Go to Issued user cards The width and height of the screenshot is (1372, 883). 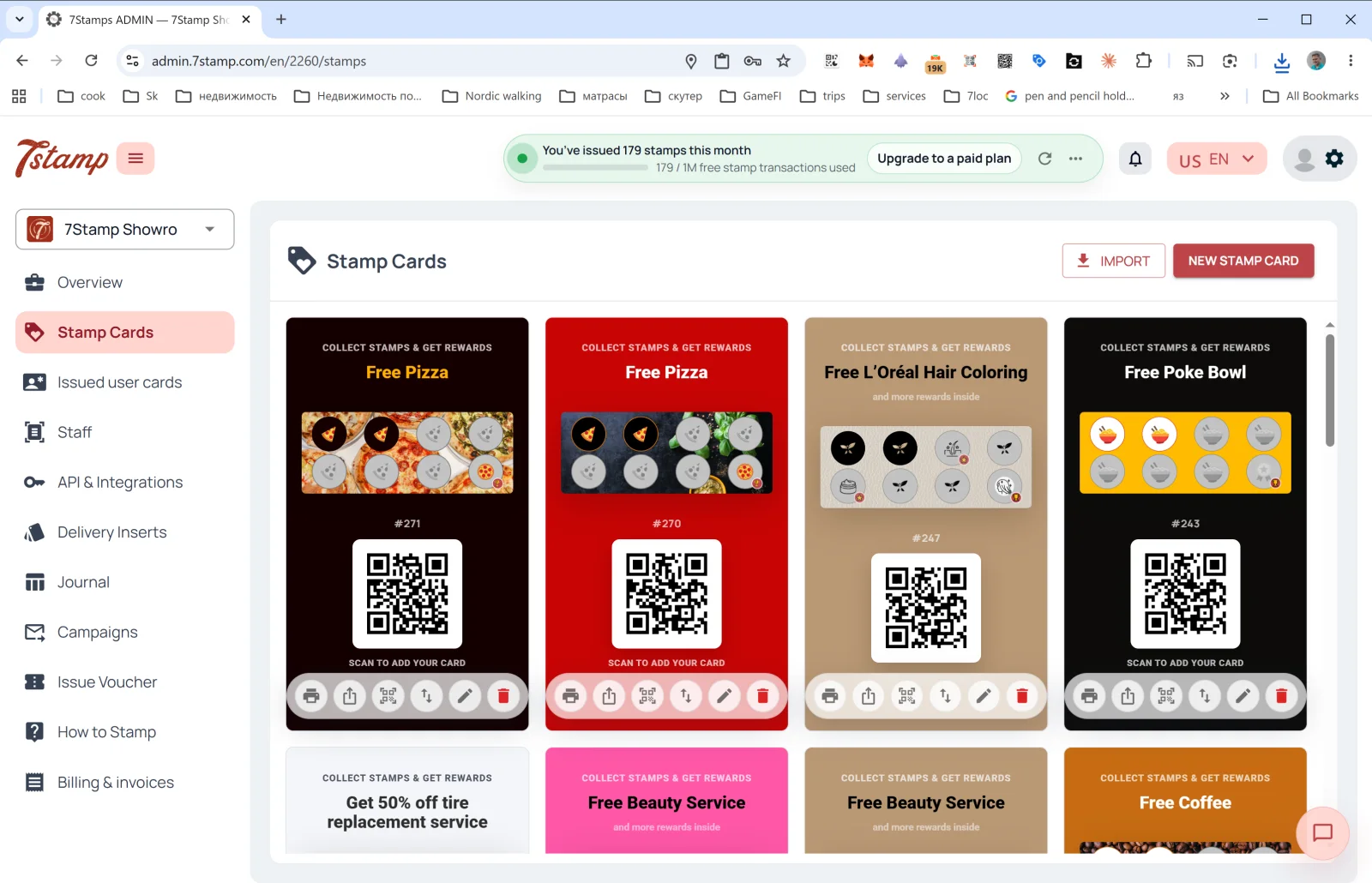click(124, 382)
